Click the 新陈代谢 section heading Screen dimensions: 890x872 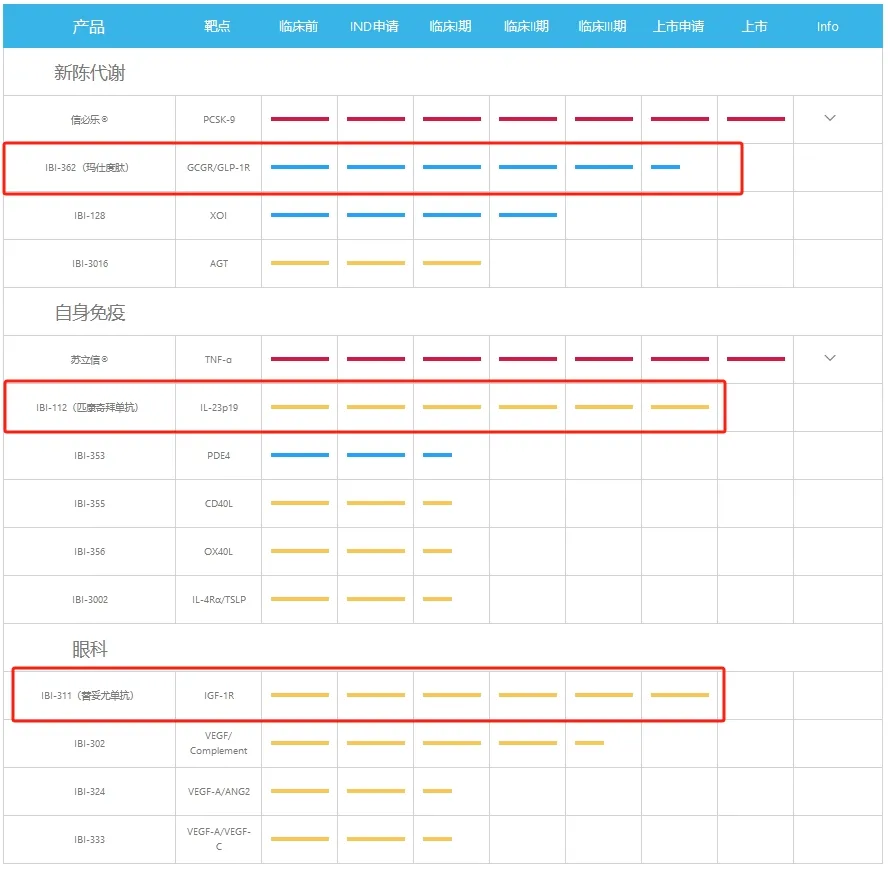89,73
